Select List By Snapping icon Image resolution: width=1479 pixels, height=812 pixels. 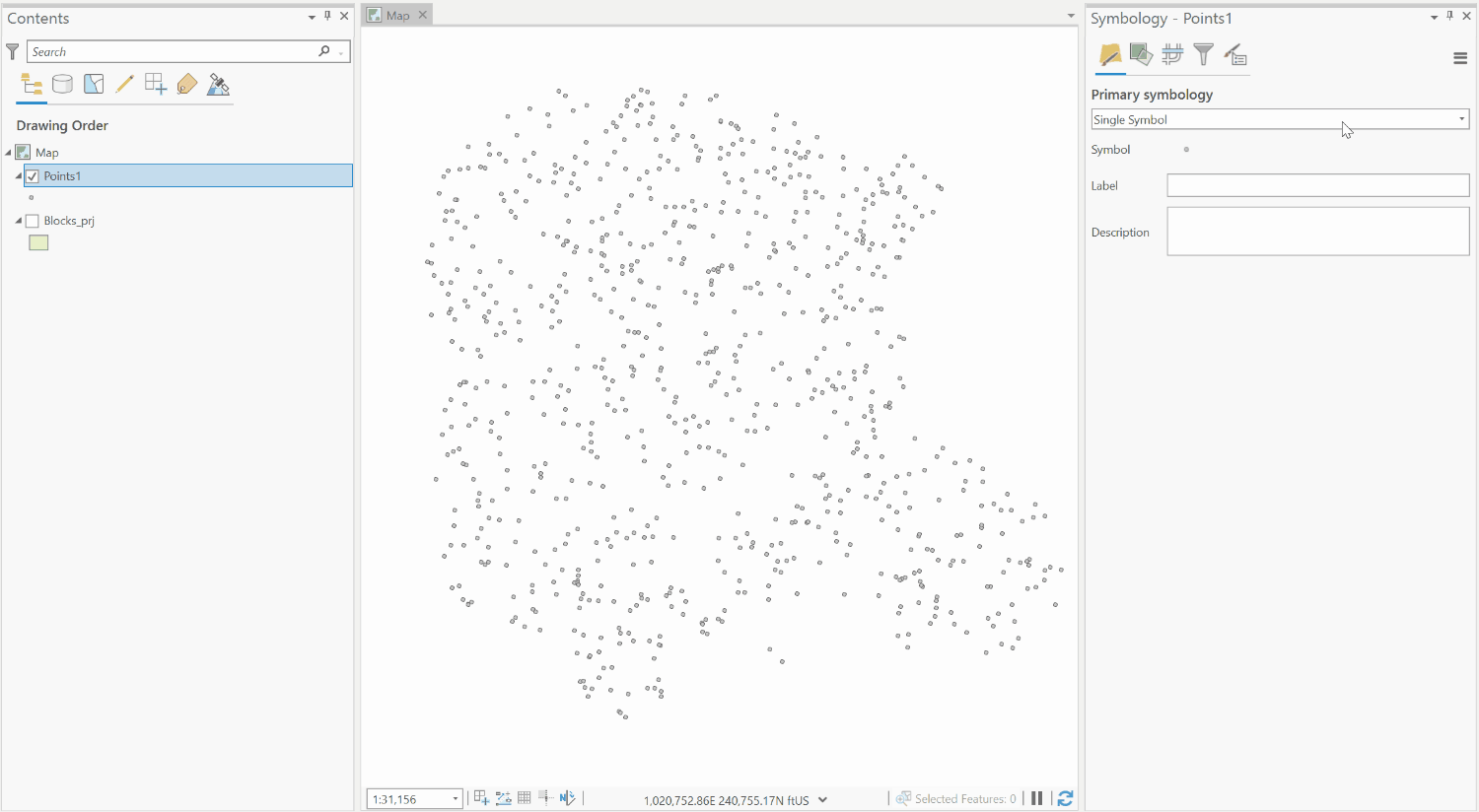click(x=156, y=85)
